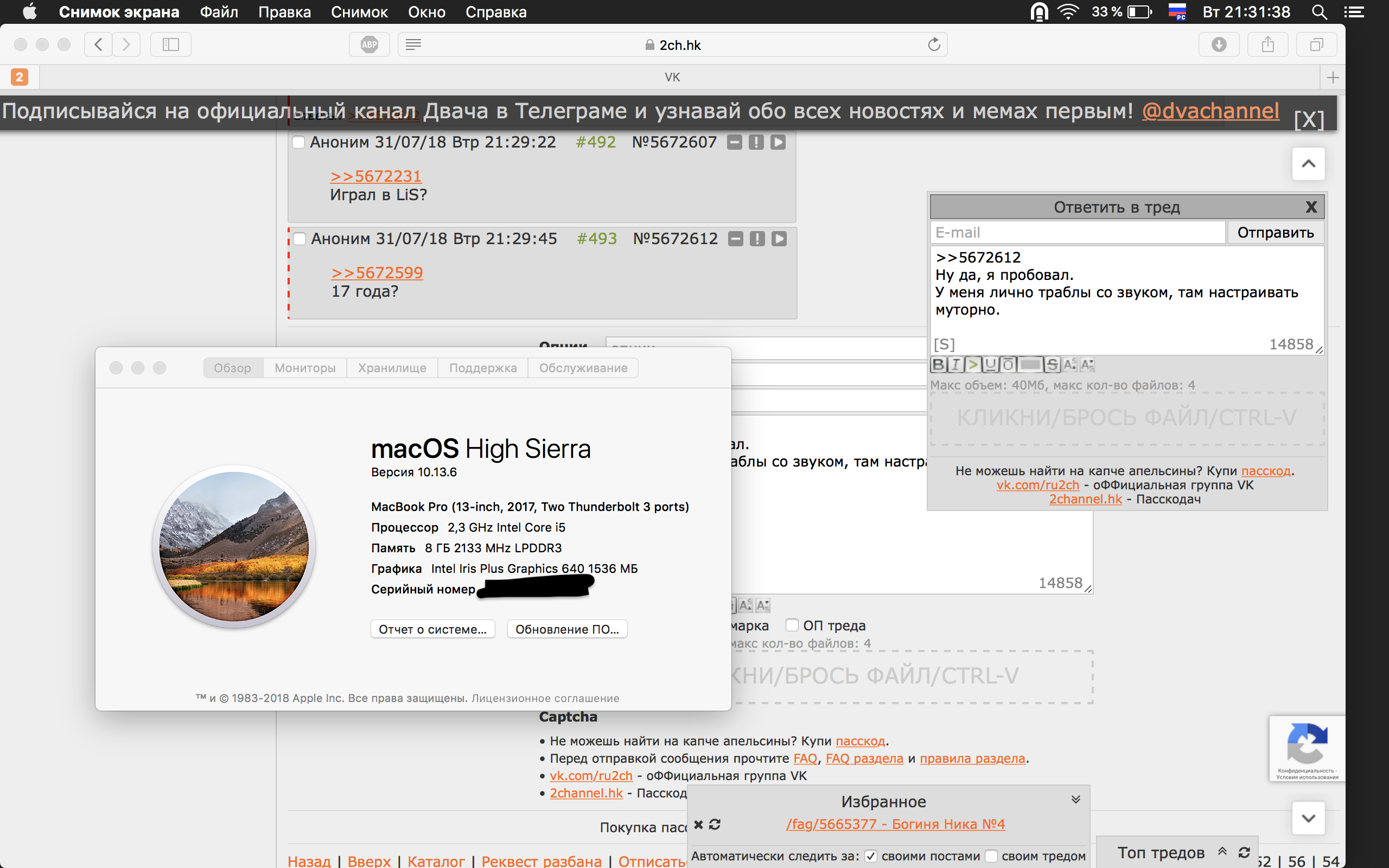This screenshot has width=1389, height=868.
Task: Open the Adblock Plus (ABP) extension
Action: pyautogui.click(x=369, y=44)
